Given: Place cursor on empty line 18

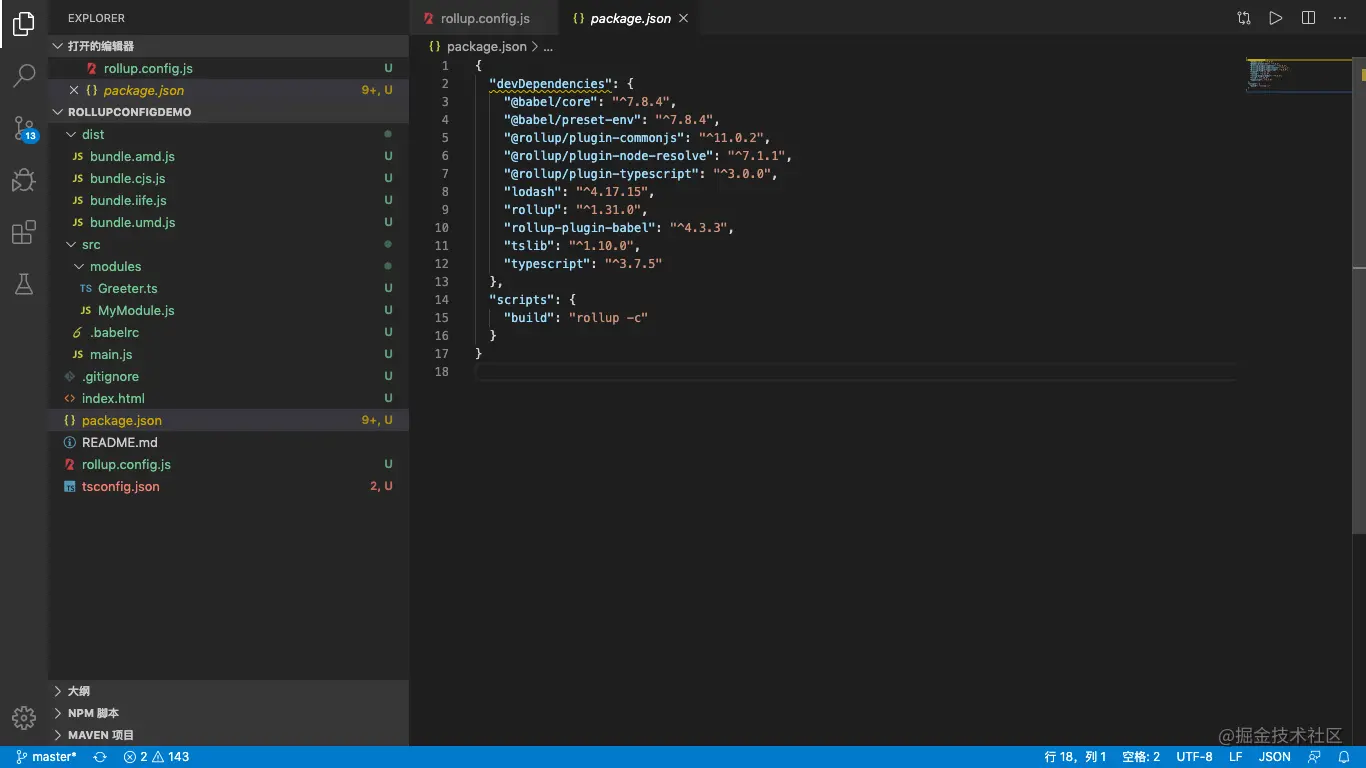Looking at the screenshot, I should [x=855, y=372].
